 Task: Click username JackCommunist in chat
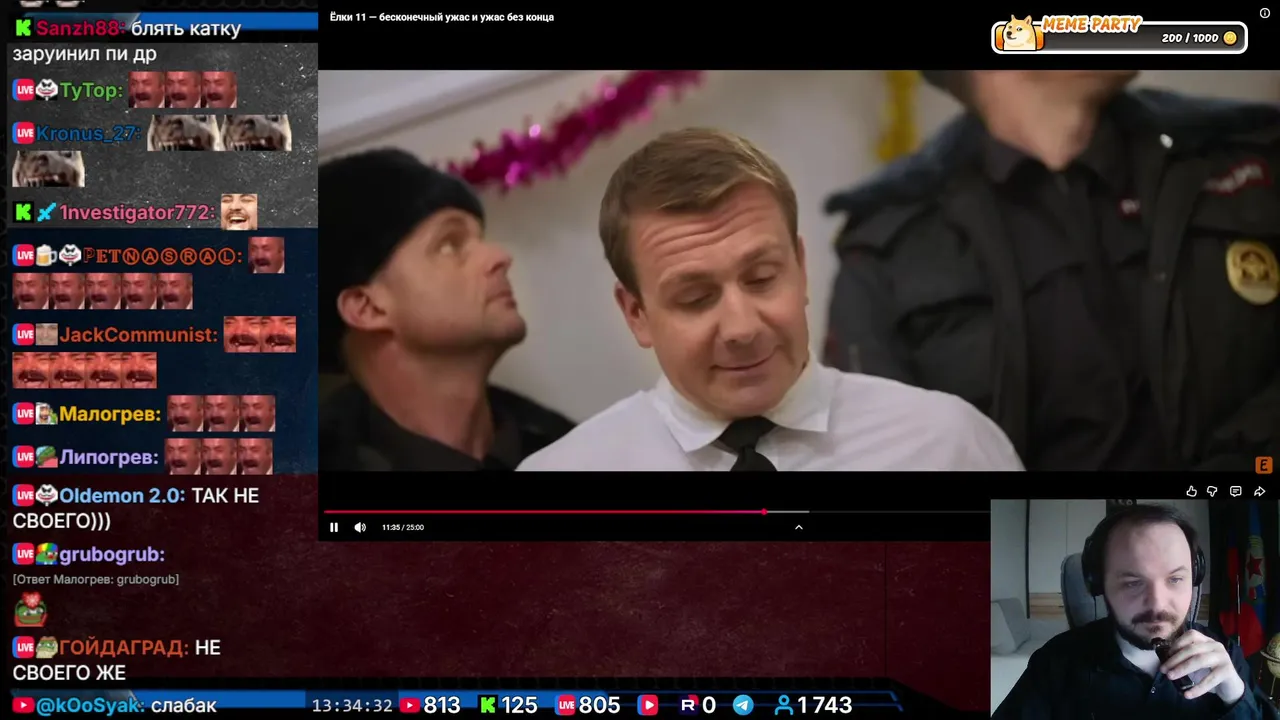click(138, 335)
